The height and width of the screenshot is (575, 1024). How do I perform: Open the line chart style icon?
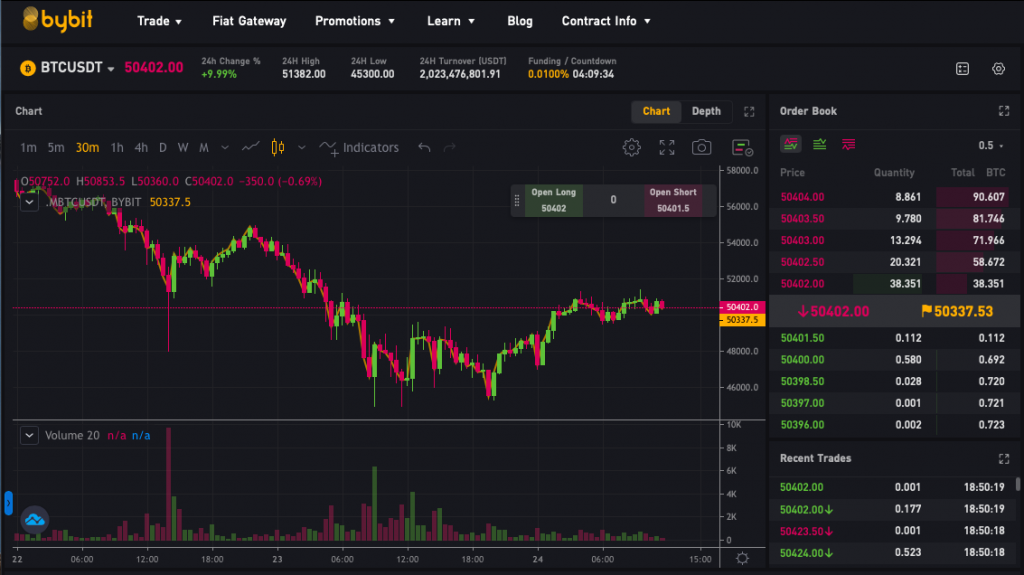click(x=251, y=147)
